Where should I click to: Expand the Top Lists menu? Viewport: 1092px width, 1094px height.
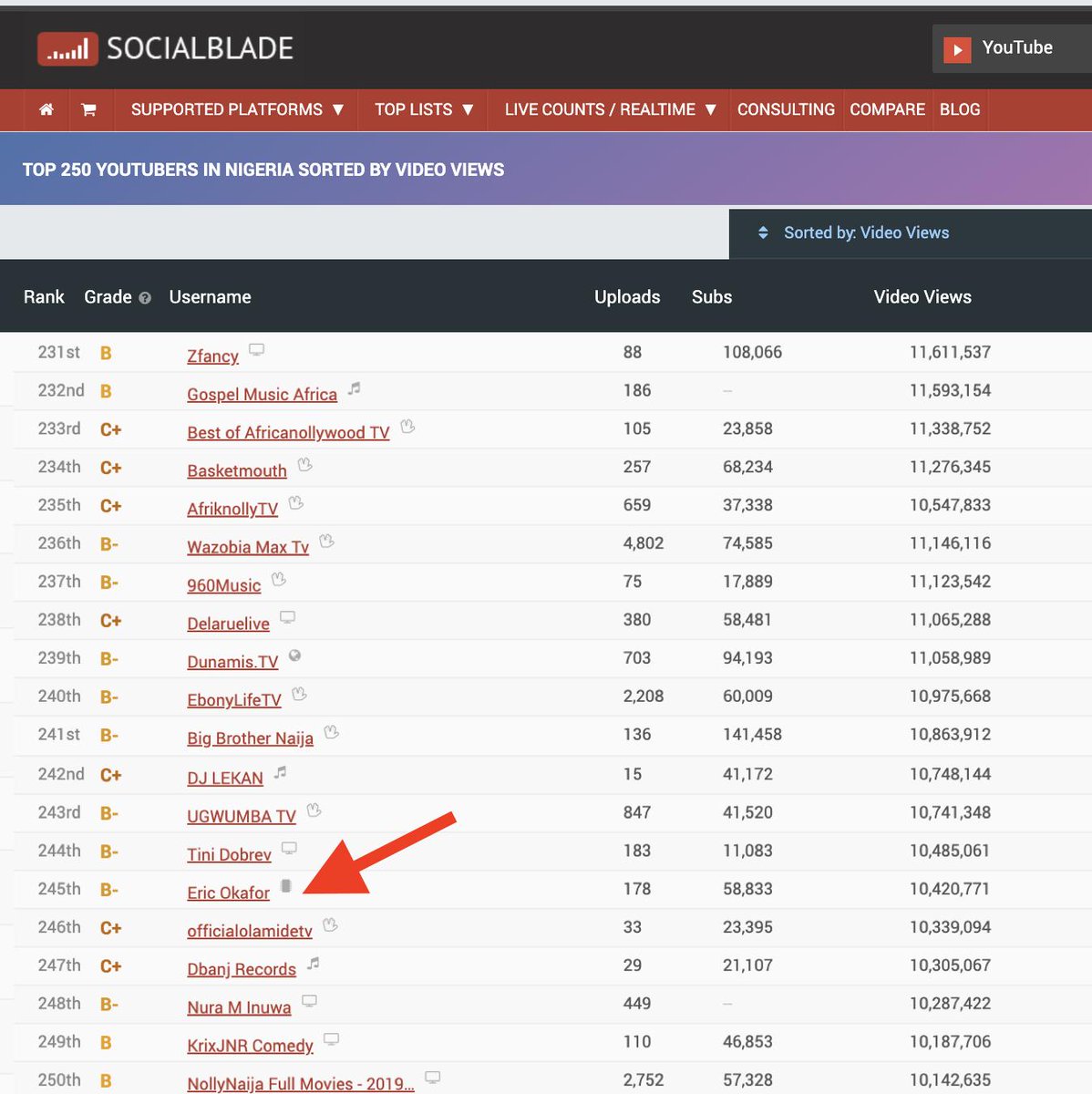424,109
